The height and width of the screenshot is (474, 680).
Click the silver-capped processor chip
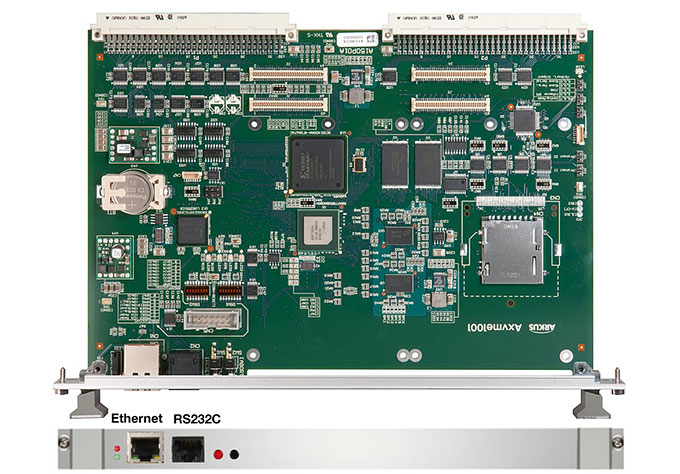coord(318,231)
